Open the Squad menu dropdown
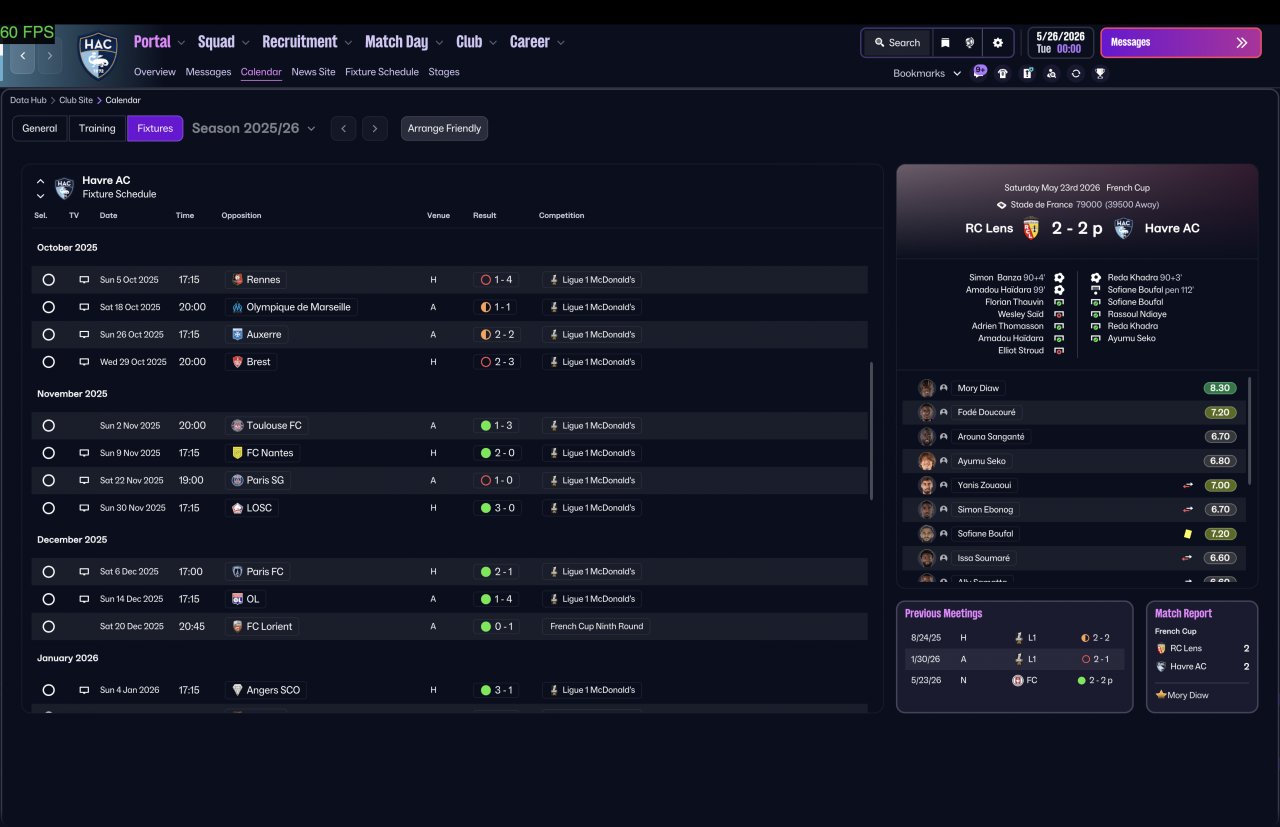This screenshot has width=1280, height=827. coord(224,42)
